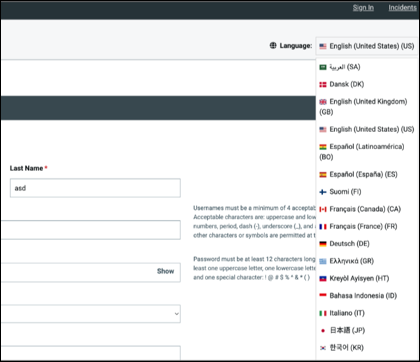Click the US flag in the selected language box
Image resolution: width=420 pixels, height=362 pixels.
(323, 46)
